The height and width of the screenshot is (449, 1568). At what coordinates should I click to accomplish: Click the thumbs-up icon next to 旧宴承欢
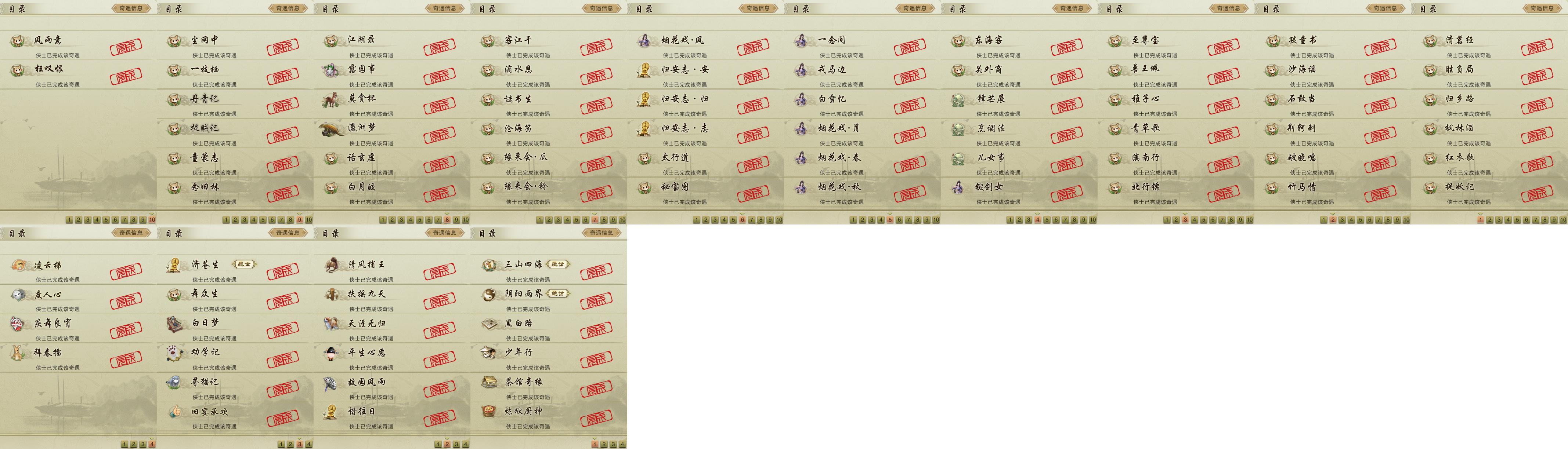point(175,412)
